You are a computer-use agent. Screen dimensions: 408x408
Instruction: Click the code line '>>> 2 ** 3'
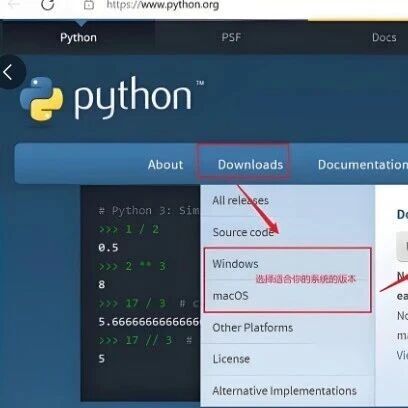tap(132, 266)
